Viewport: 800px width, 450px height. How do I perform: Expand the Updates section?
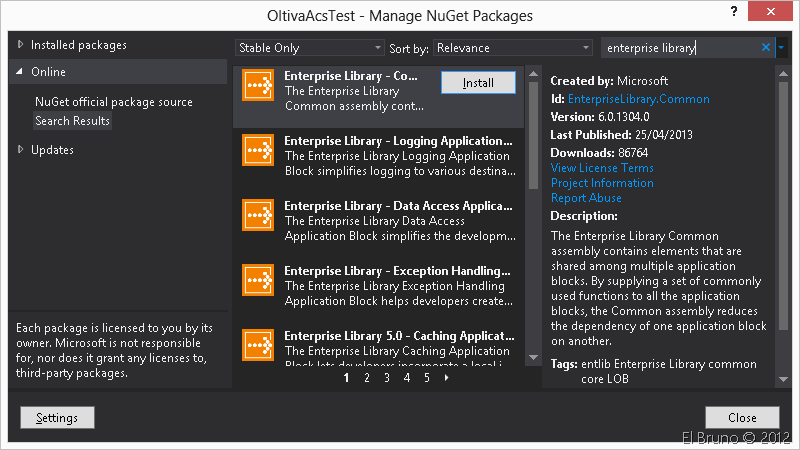tap(22, 150)
